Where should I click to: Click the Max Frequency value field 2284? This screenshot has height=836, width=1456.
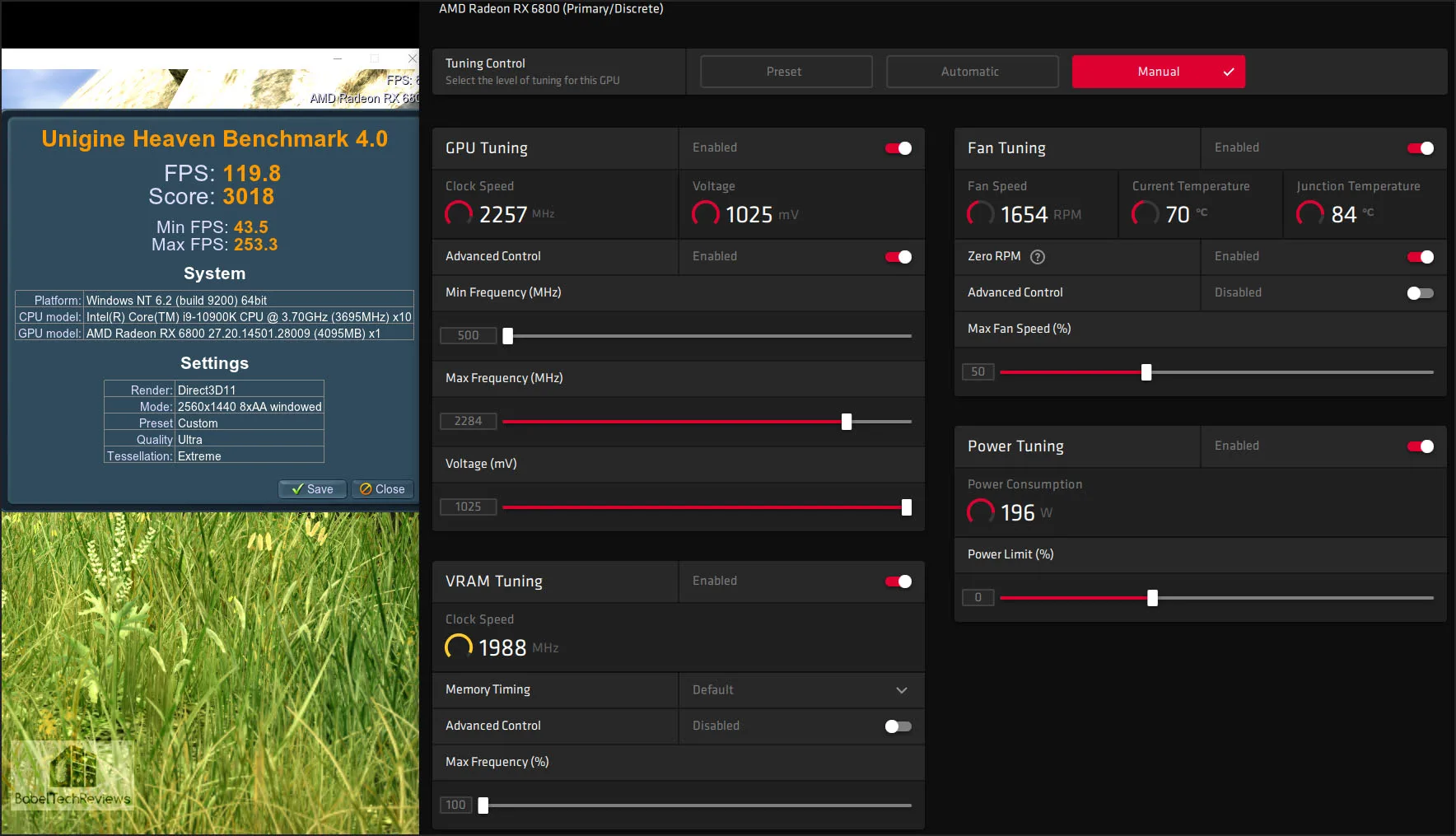pyautogui.click(x=468, y=421)
